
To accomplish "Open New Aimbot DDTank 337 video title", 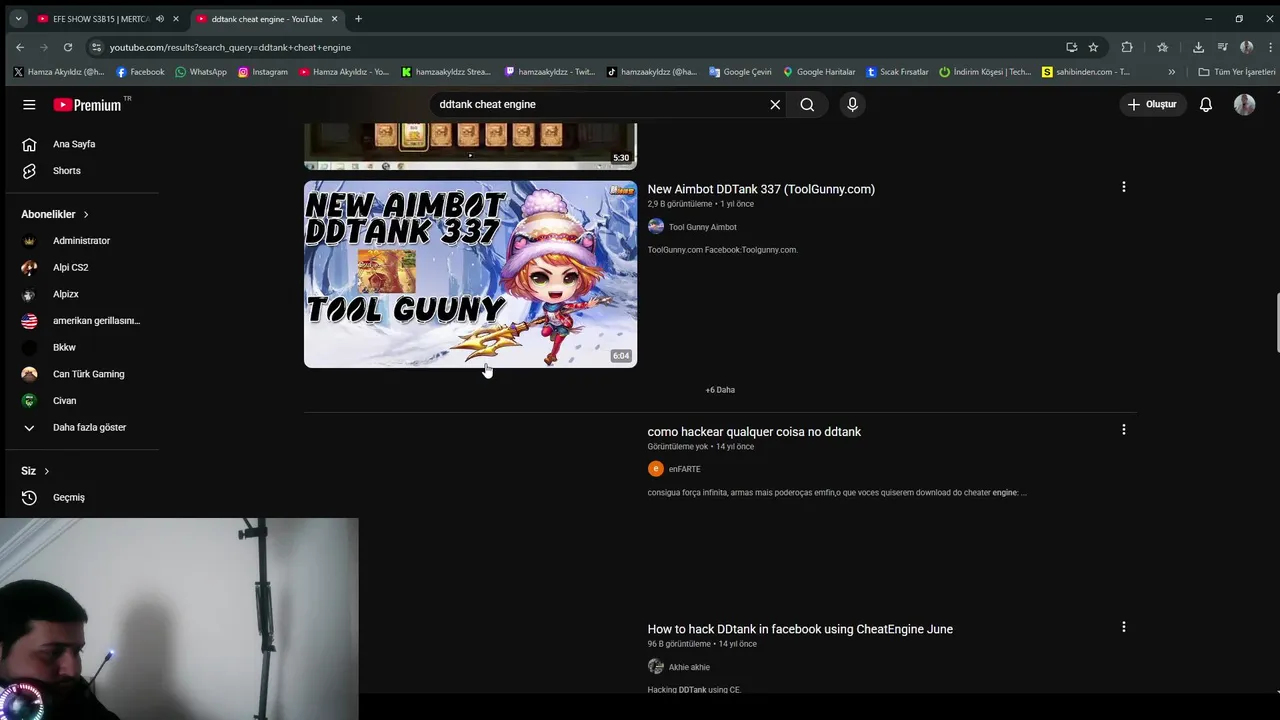I will (x=761, y=189).
